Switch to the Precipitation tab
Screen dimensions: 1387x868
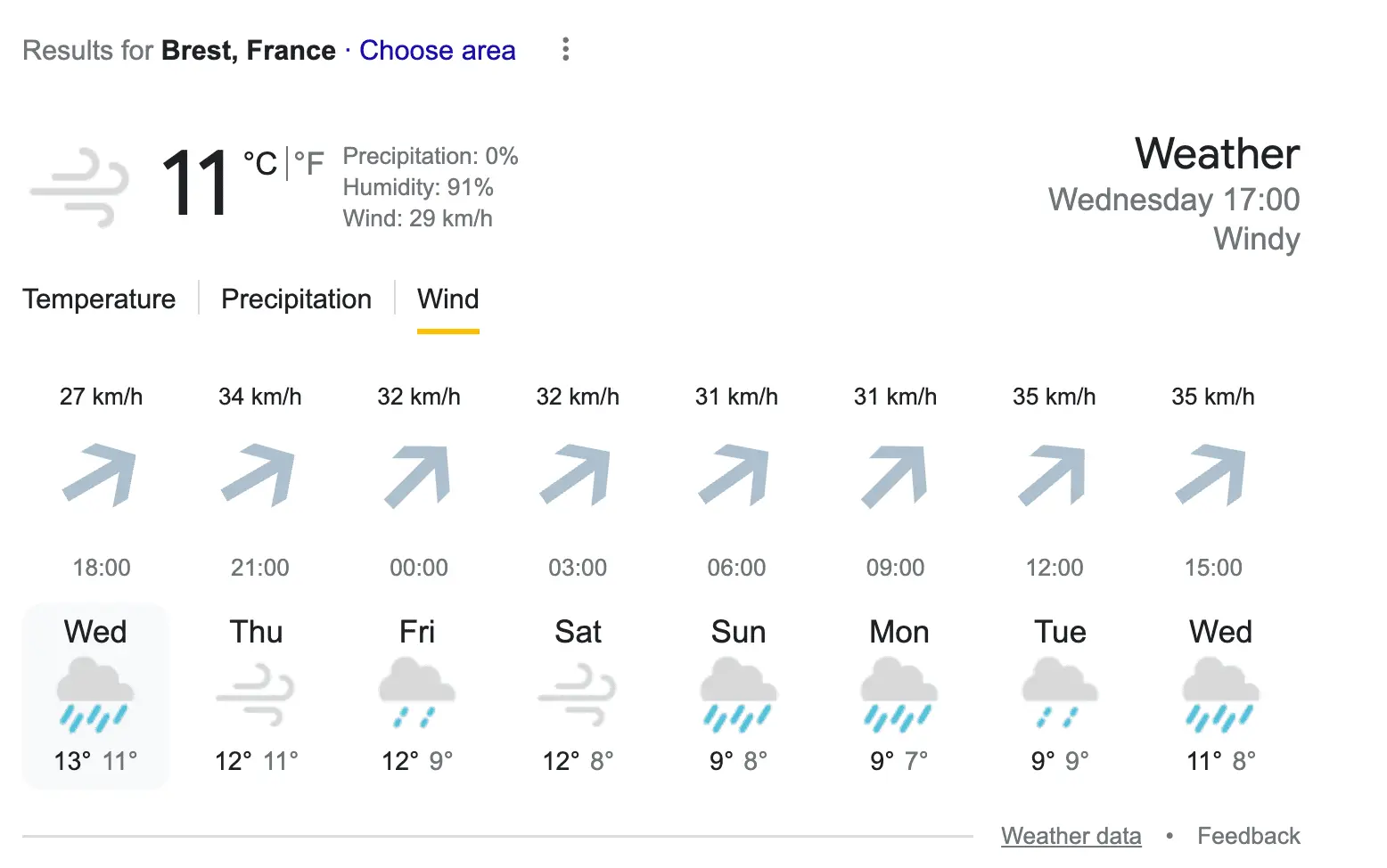[x=296, y=299]
